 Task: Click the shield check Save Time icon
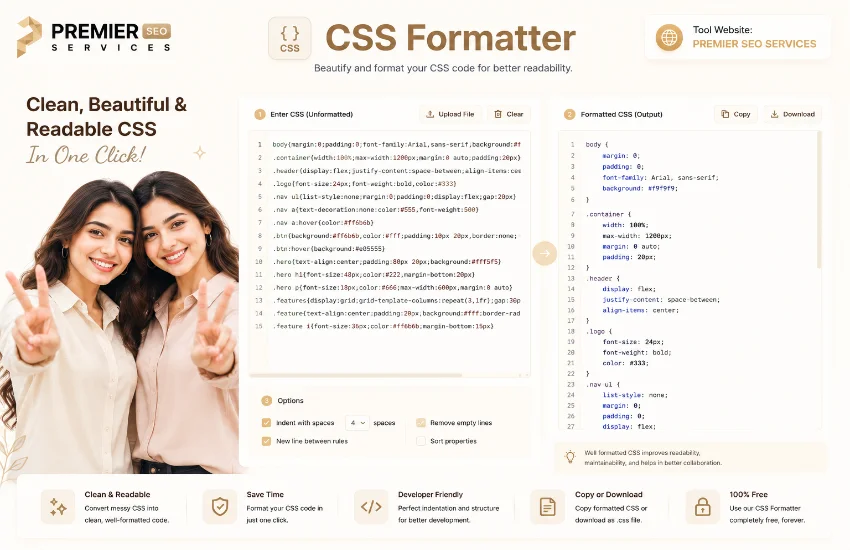coord(220,507)
